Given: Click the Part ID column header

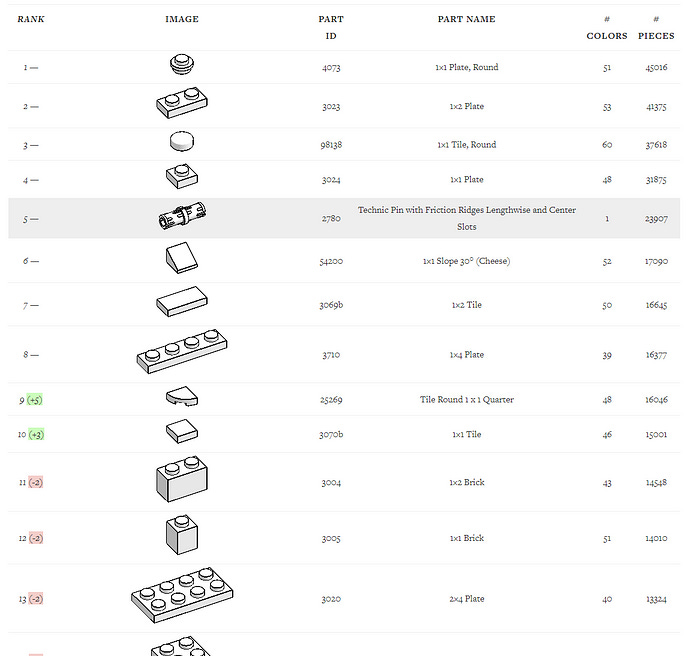Looking at the screenshot, I should pos(331,27).
